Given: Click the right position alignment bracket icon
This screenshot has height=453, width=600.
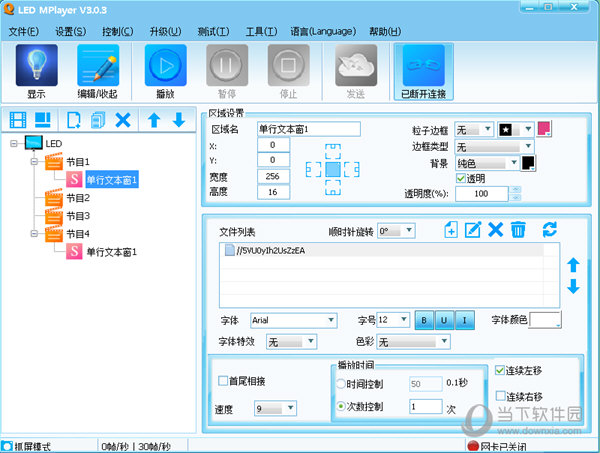Looking at the screenshot, I should coord(352,169).
